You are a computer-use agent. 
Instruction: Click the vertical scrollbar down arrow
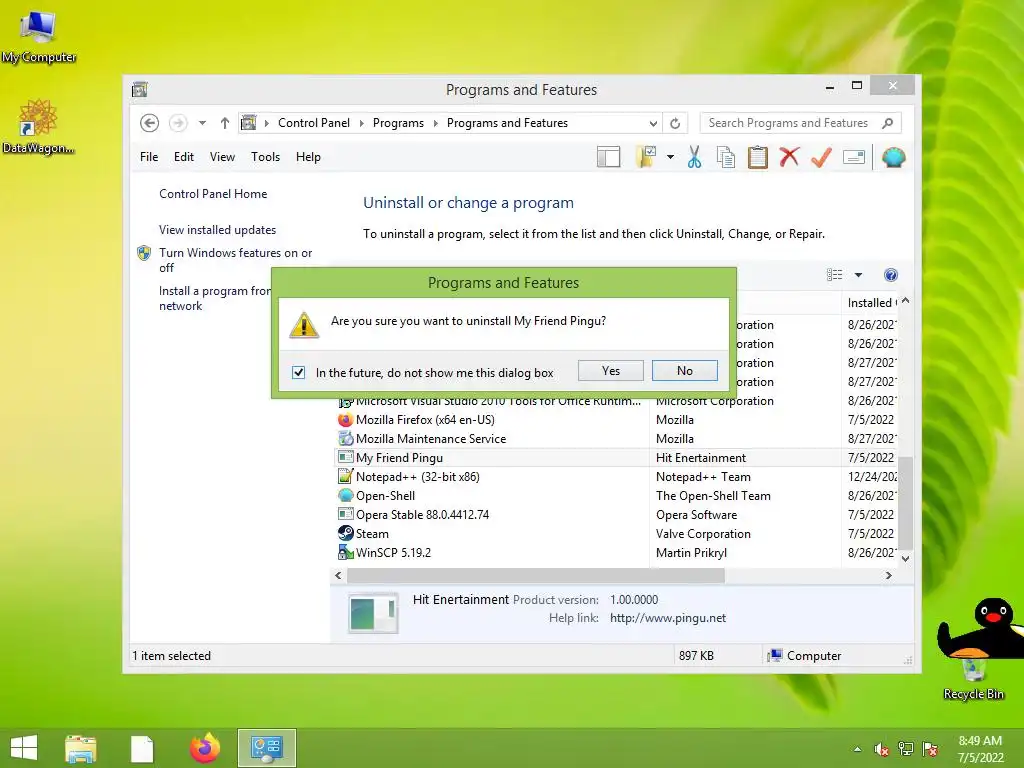tap(905, 558)
